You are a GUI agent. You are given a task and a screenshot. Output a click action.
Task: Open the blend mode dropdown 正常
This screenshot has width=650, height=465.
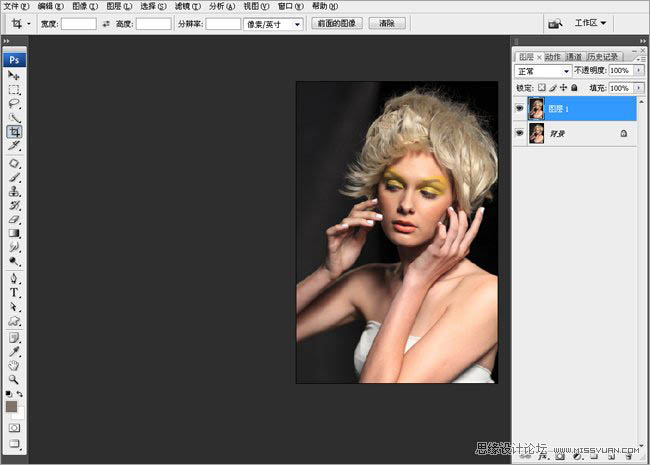[x=543, y=71]
